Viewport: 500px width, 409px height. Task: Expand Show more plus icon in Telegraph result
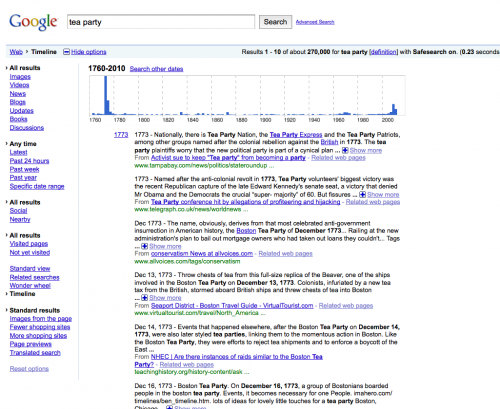coord(363,194)
